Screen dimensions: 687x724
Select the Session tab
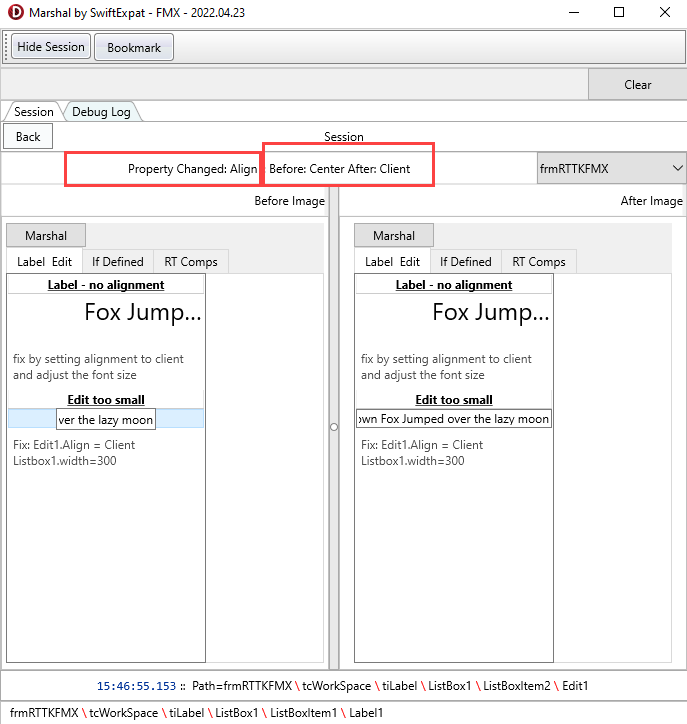pos(33,112)
